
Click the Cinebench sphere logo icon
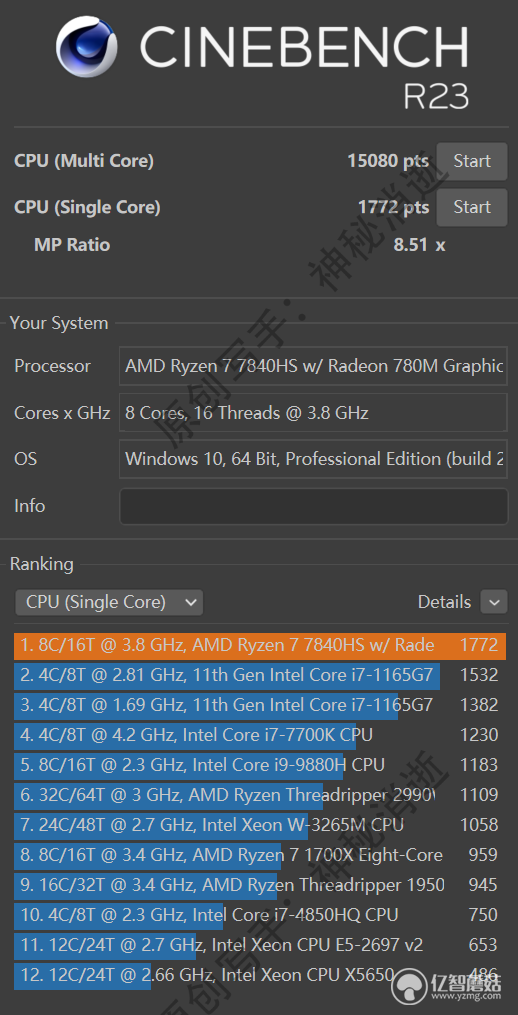pos(87,47)
